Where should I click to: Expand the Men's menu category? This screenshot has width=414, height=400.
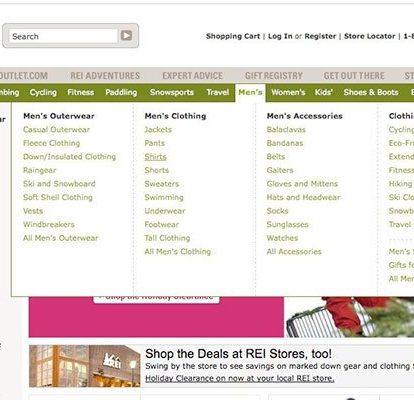250,92
